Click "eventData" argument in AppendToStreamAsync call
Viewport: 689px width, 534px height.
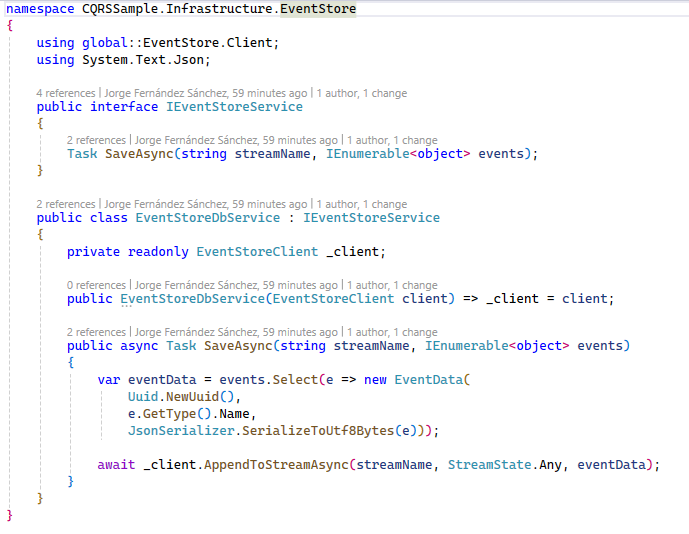pyautogui.click(x=611, y=465)
